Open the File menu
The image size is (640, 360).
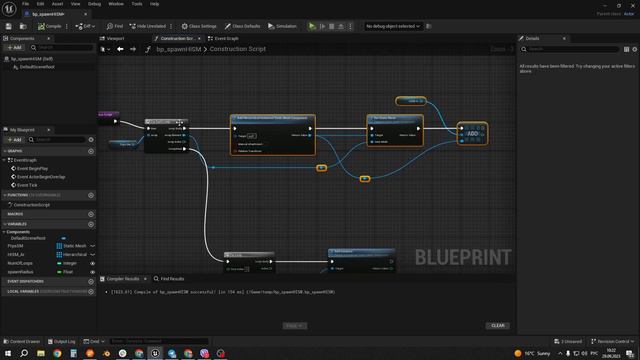pyautogui.click(x=25, y=4)
